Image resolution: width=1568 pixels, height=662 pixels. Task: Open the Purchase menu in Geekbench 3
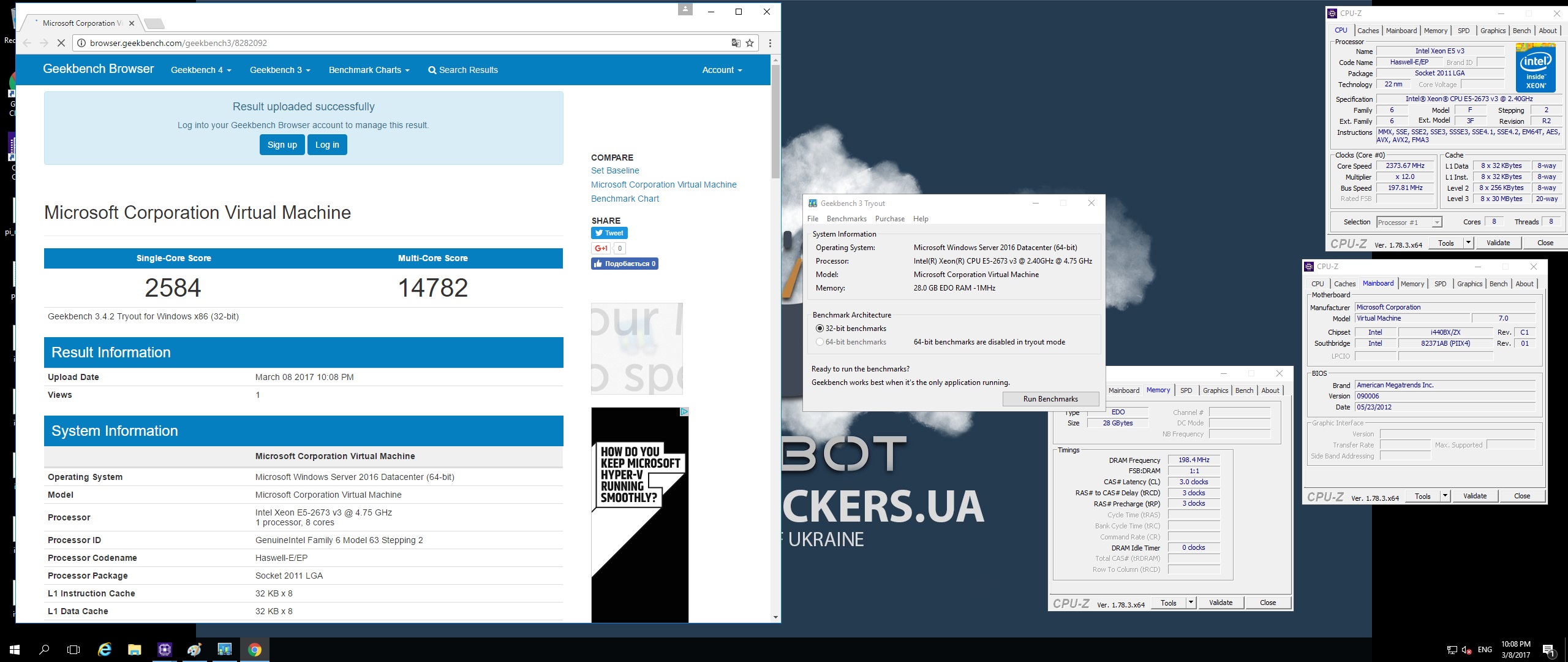889,219
